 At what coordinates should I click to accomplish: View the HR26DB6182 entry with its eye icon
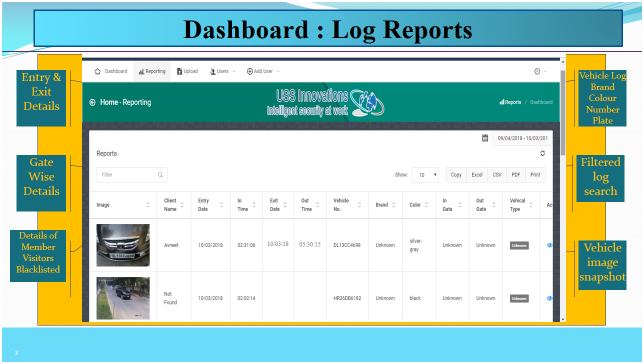tap(550, 298)
